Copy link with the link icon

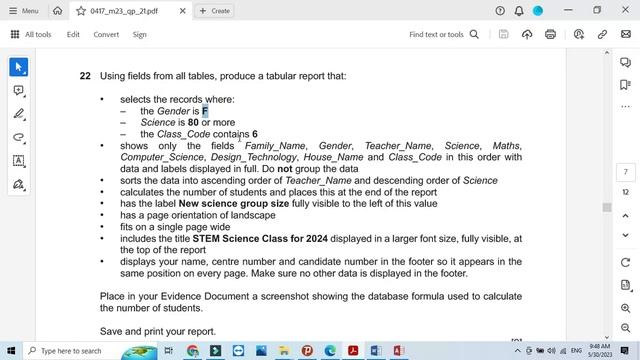(x=602, y=34)
